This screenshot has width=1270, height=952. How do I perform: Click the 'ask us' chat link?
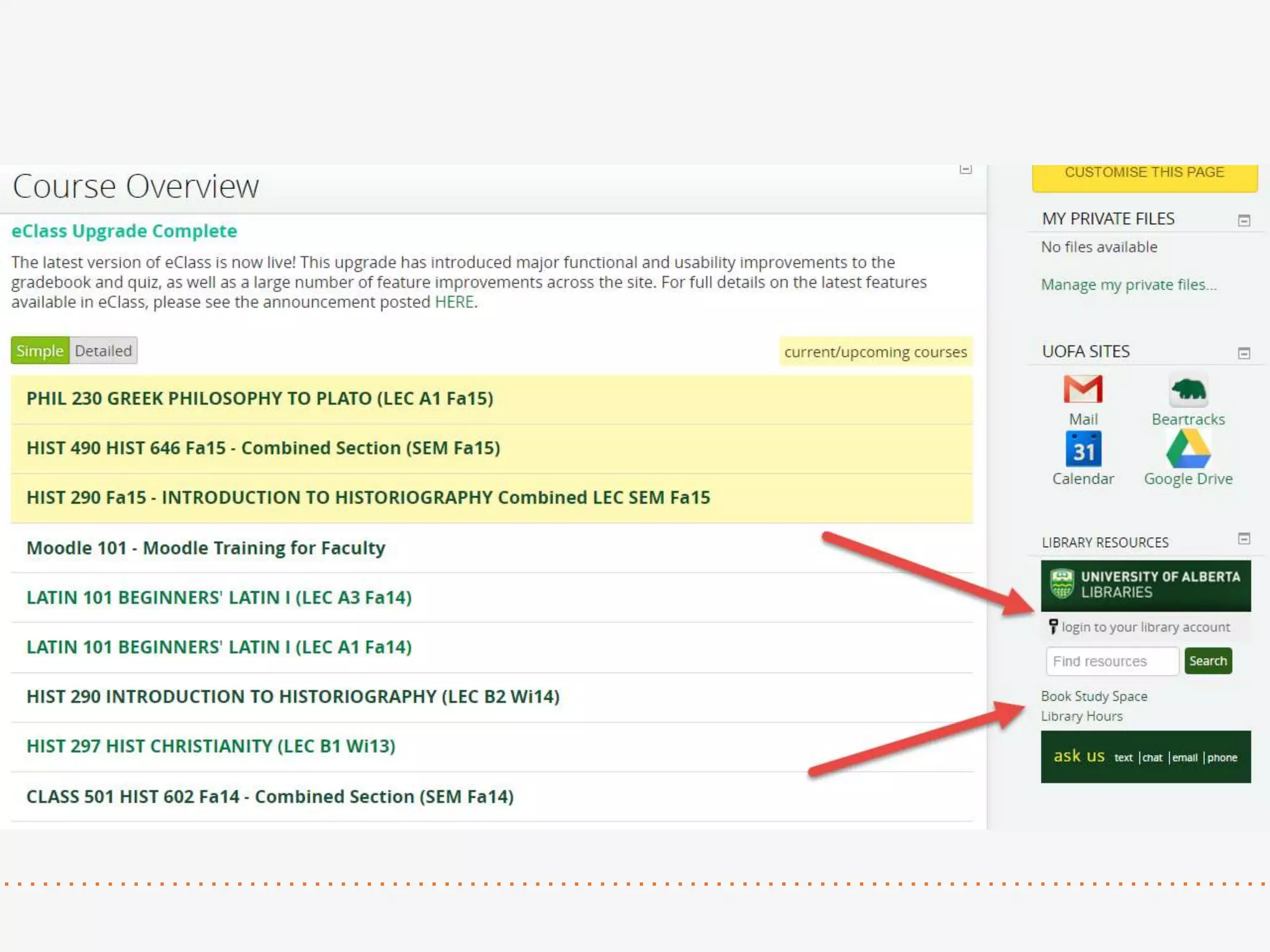pyautogui.click(x=1152, y=757)
